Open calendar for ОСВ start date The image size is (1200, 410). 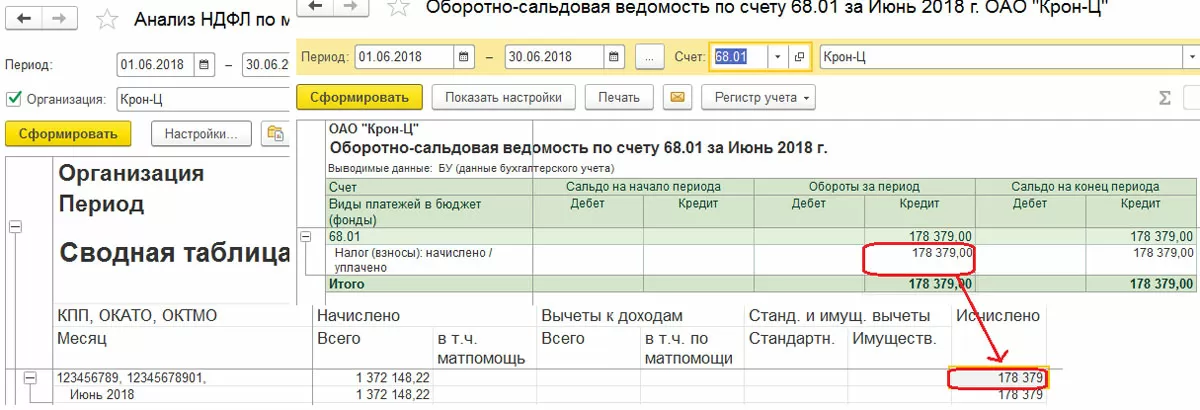[x=465, y=57]
